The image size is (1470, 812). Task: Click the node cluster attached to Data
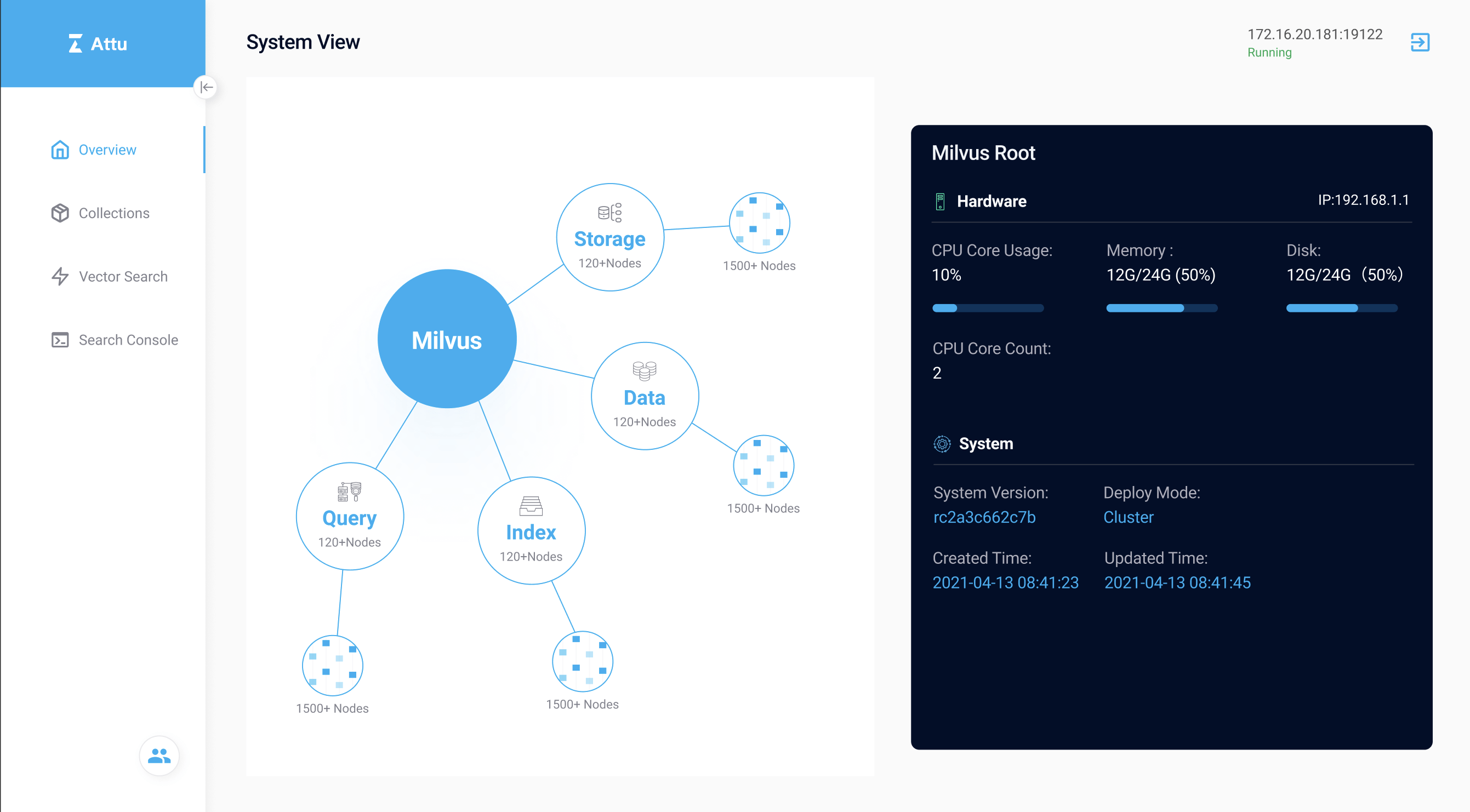pos(764,465)
